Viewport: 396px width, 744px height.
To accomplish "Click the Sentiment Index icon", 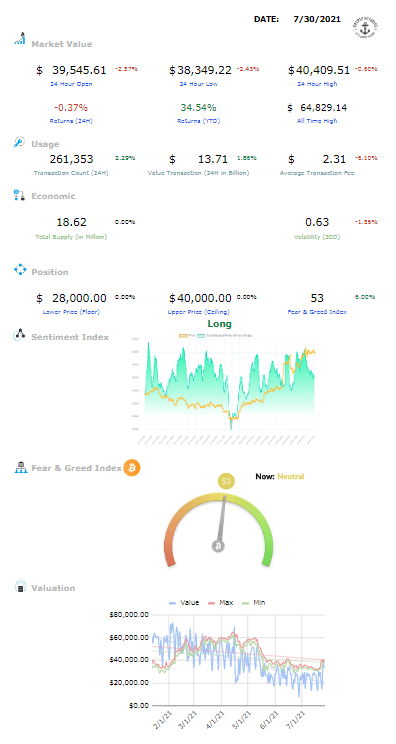I will (19, 335).
